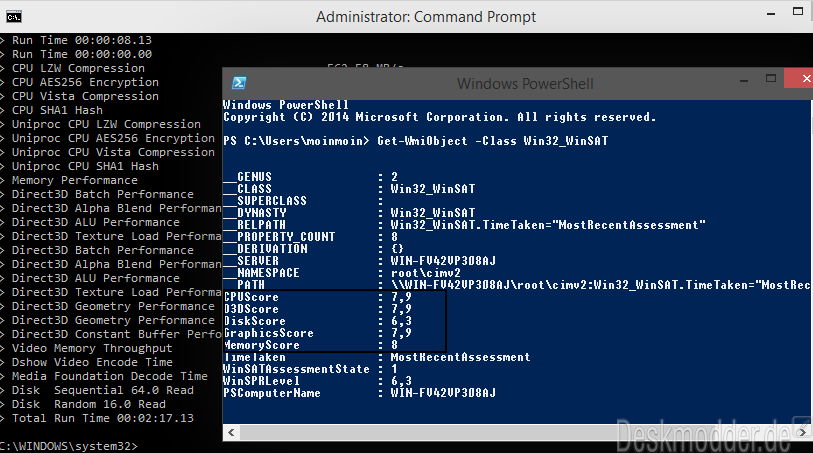Click the PowerShell horizontal scrollbar left arrow

click(x=229, y=432)
